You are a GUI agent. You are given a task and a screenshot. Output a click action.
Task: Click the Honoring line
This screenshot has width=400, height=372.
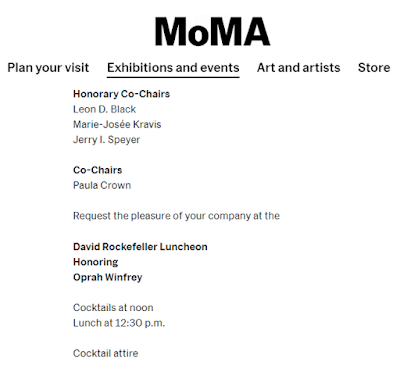[x=95, y=262]
